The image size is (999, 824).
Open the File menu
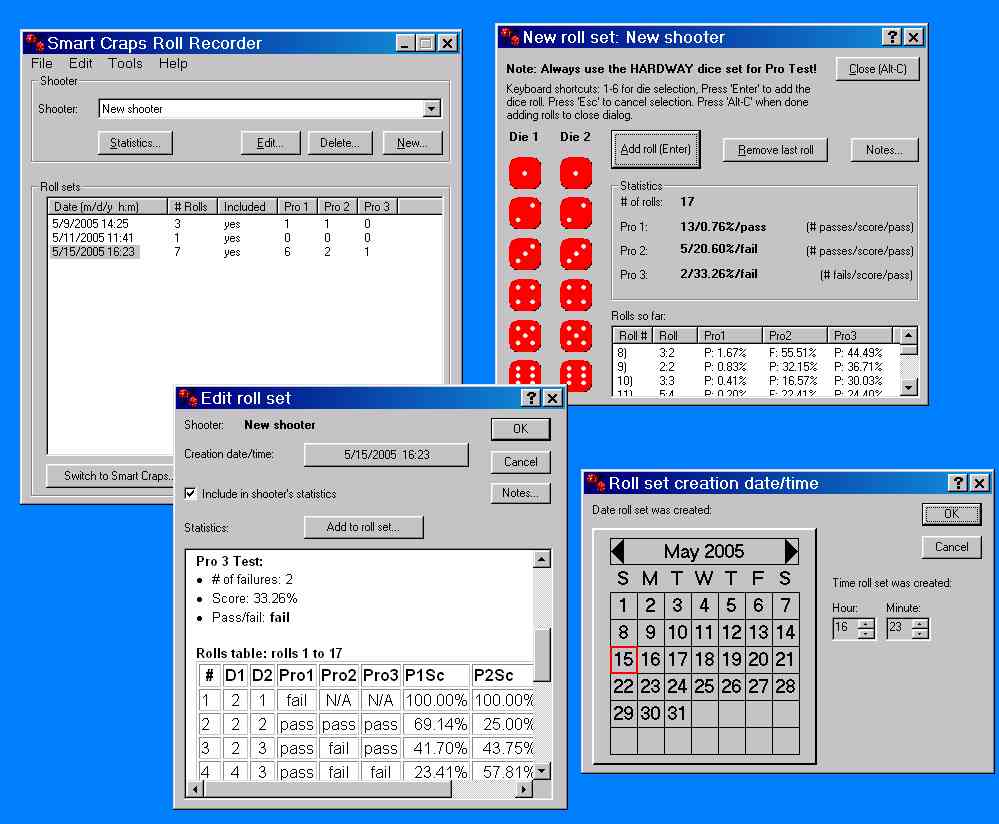(42, 64)
